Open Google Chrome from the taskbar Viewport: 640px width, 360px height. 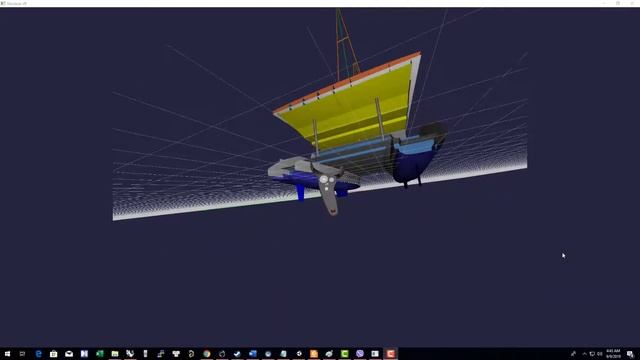[x=207, y=353]
